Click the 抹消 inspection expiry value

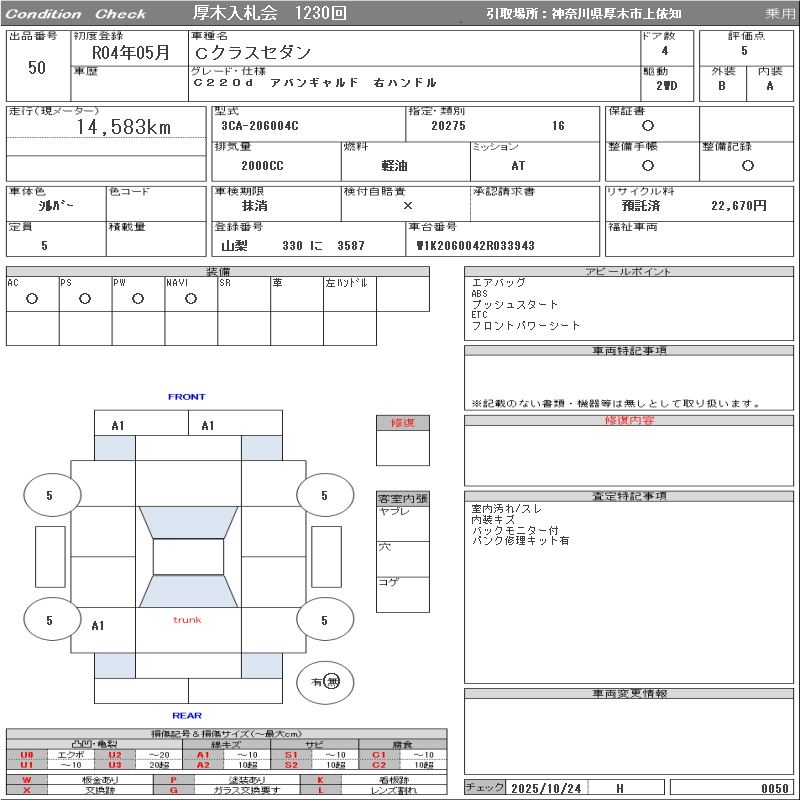[x=255, y=206]
